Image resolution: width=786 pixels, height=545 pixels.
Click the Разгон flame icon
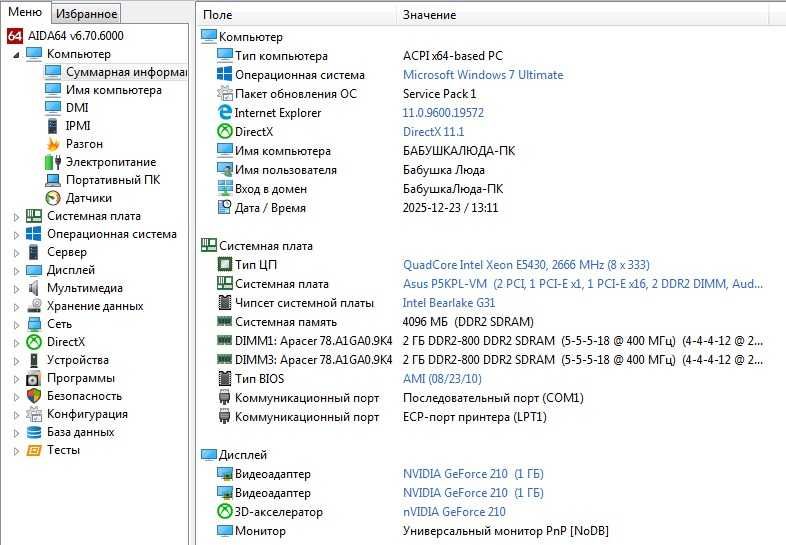(53, 144)
